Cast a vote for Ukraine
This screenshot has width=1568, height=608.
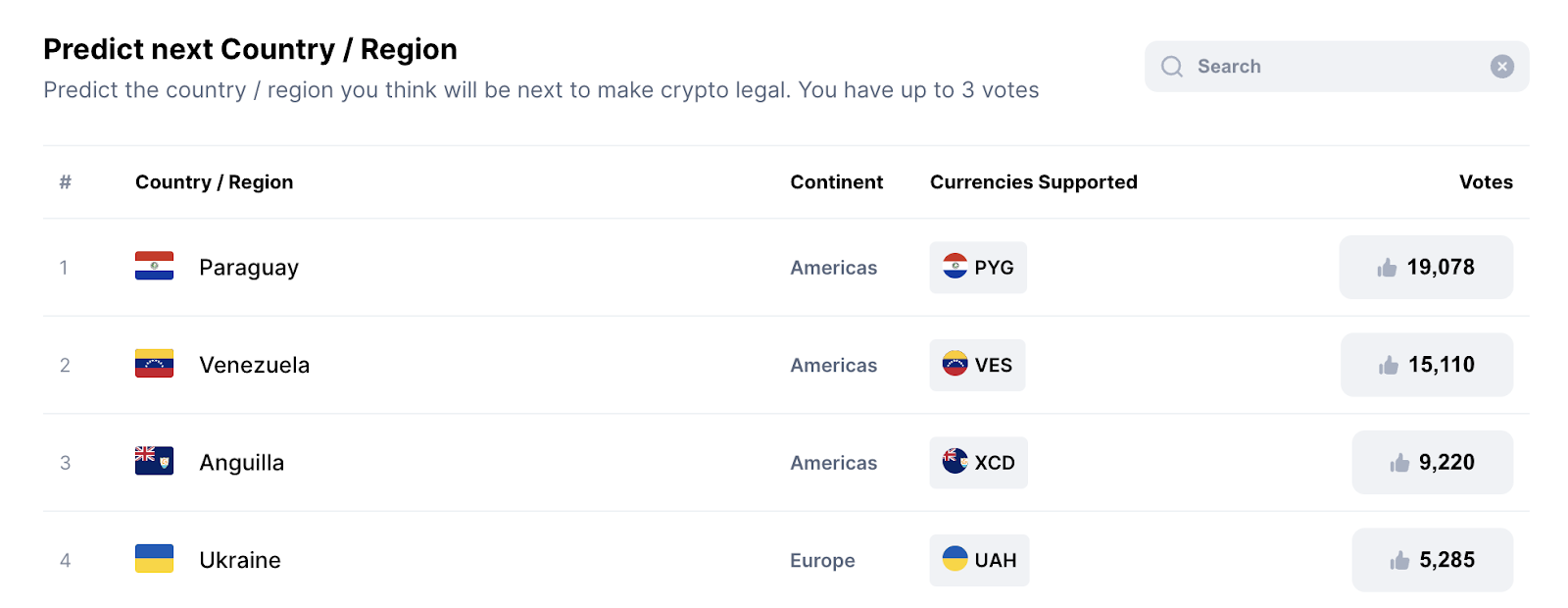coord(1432,560)
